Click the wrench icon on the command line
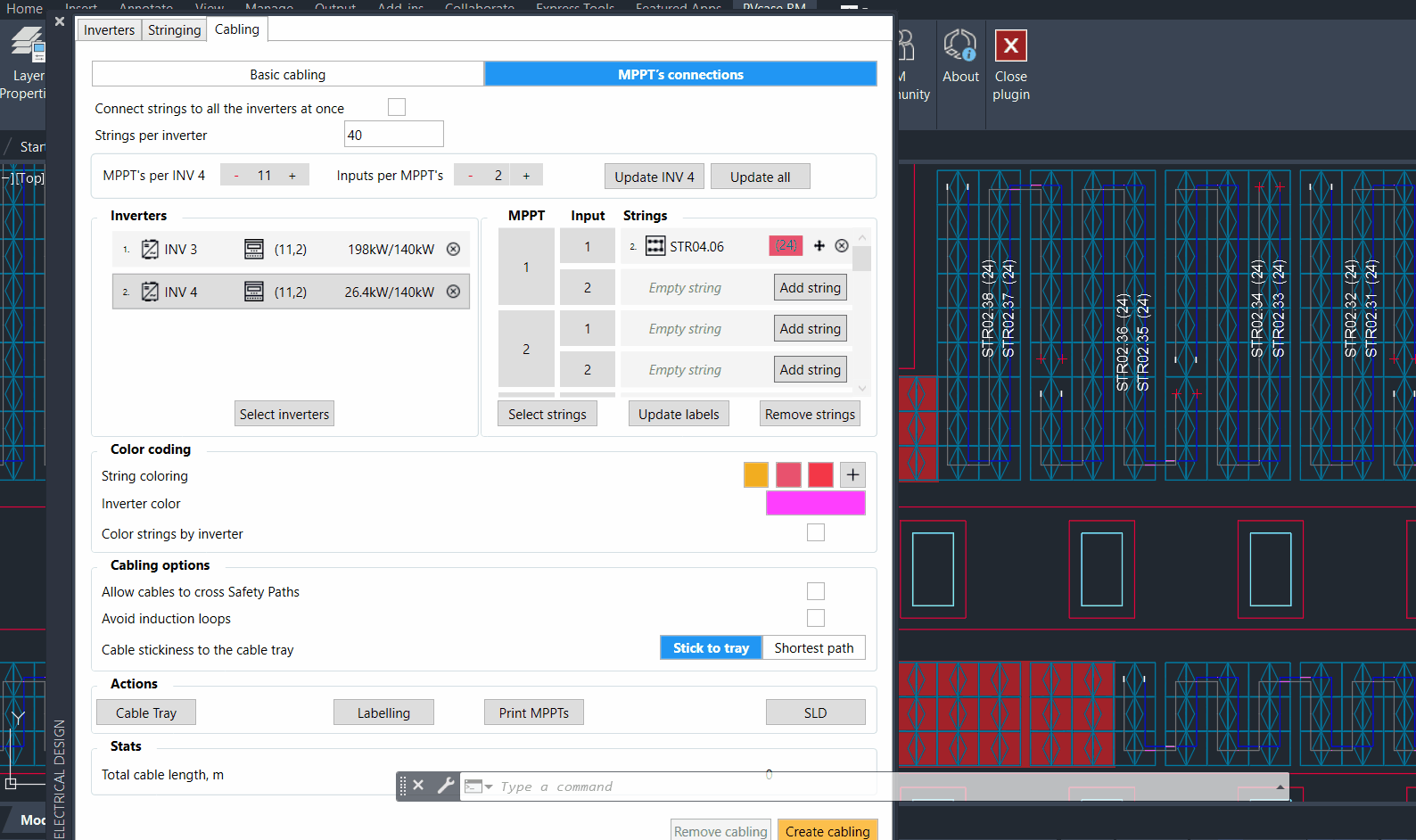This screenshot has height=840, width=1416. tap(445, 786)
